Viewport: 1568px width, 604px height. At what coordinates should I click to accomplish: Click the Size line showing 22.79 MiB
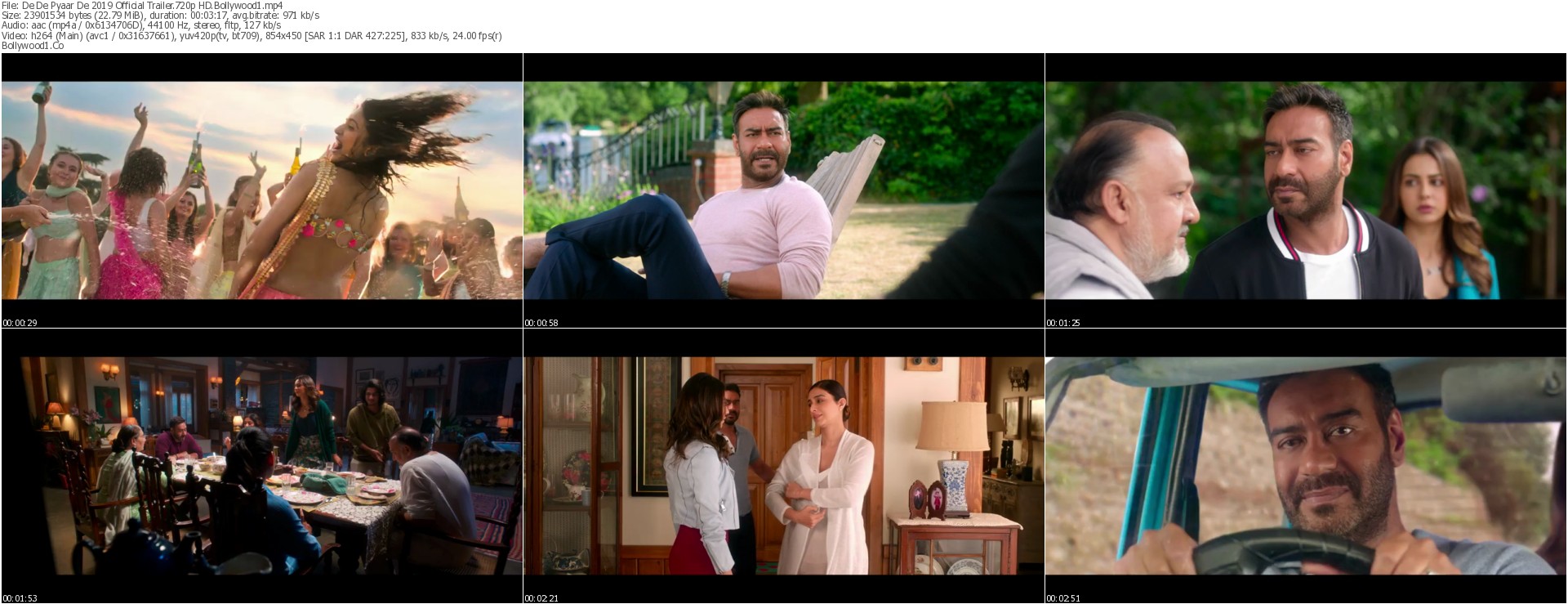161,16
